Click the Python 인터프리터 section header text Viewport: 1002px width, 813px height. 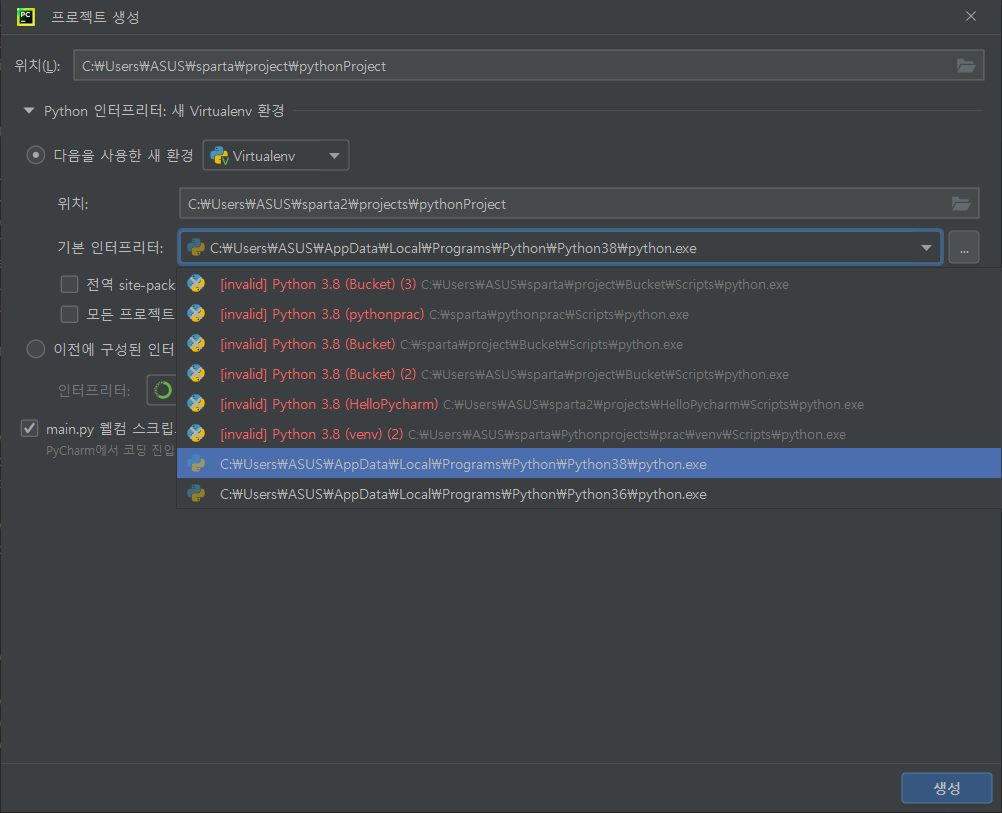point(164,111)
